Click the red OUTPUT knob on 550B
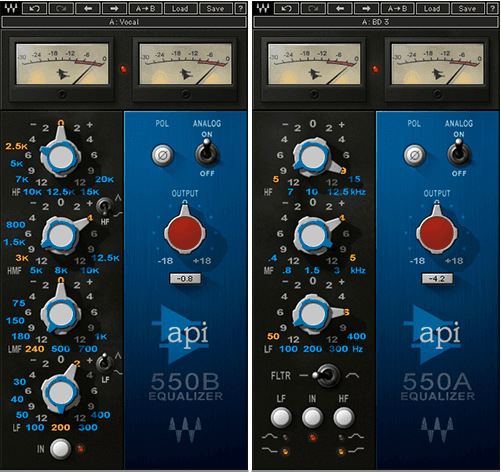501x472 pixels. 185,232
